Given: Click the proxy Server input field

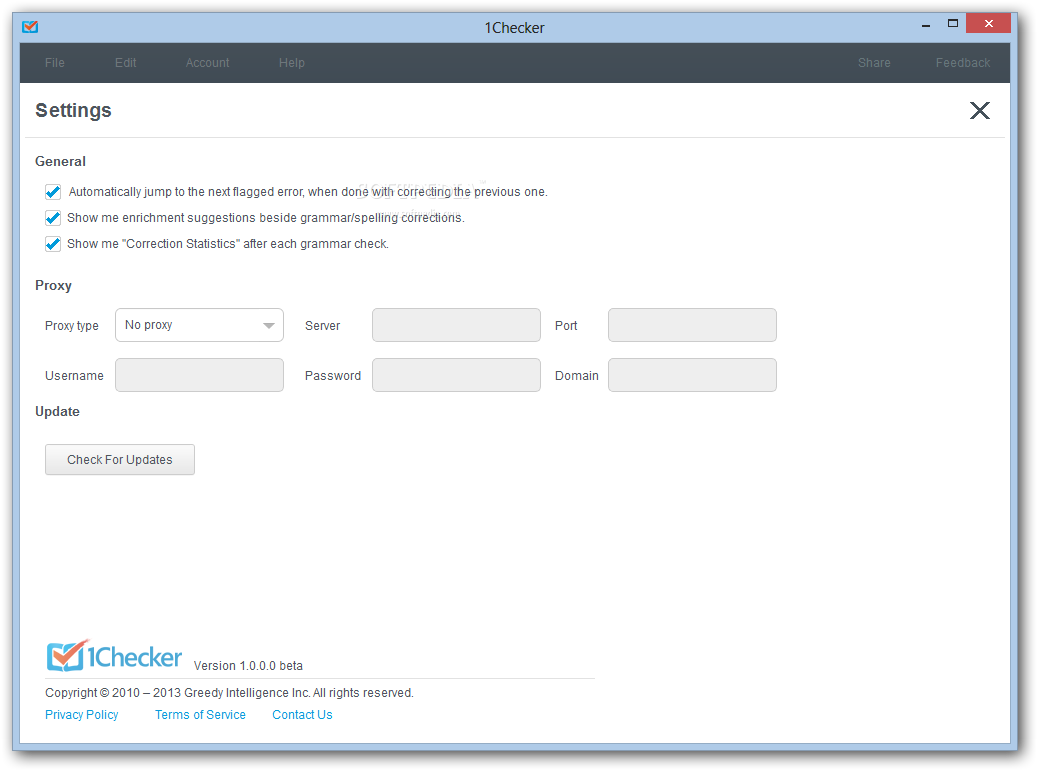Looking at the screenshot, I should click(456, 325).
